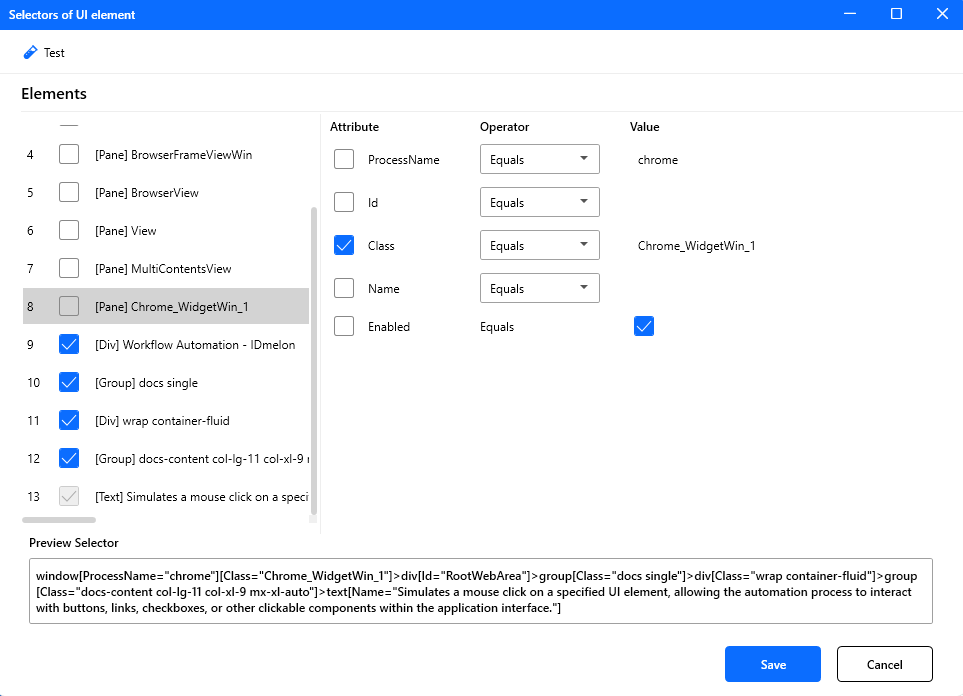Click the Save button
The height and width of the screenshot is (696, 963).
(772, 664)
